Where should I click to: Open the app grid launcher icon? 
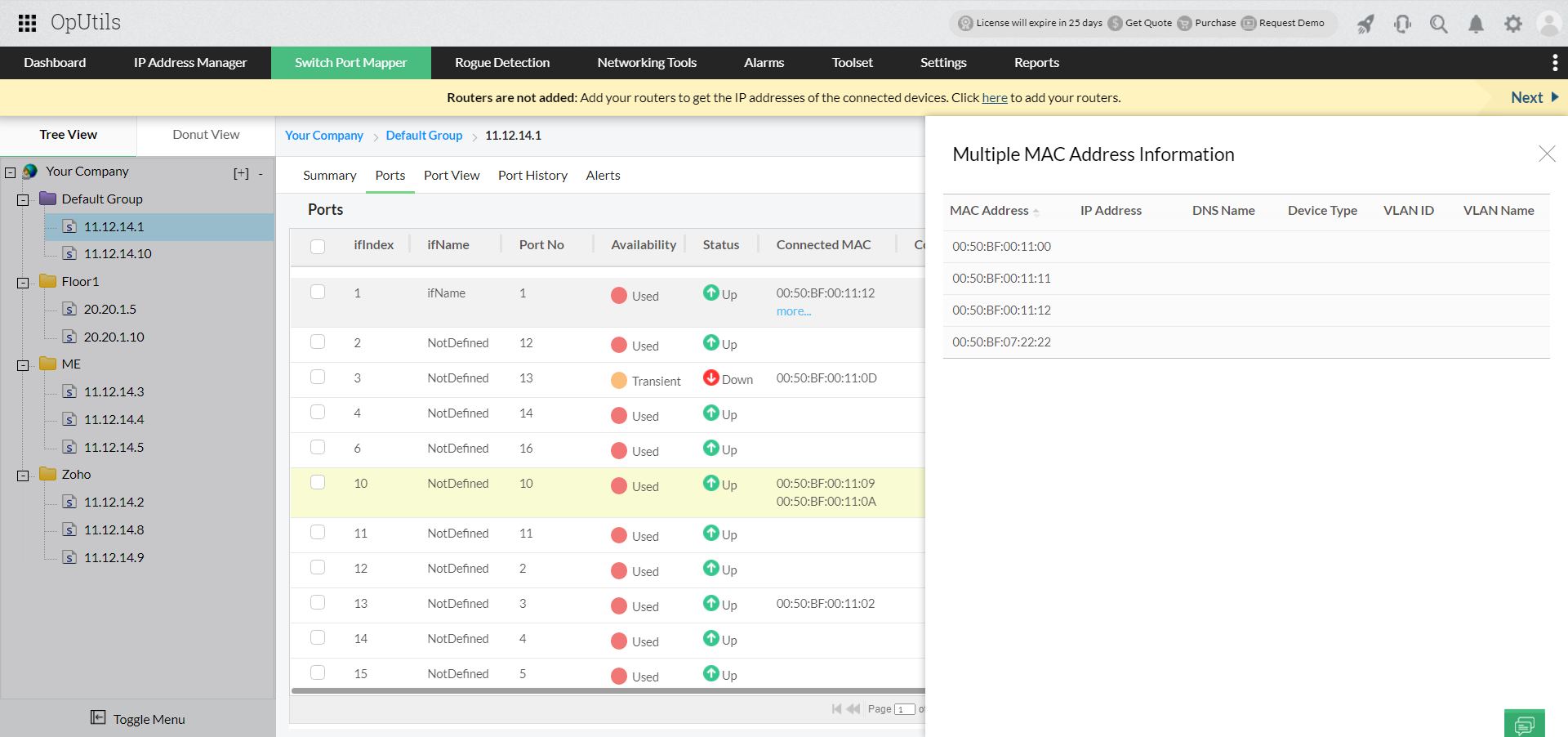27,23
